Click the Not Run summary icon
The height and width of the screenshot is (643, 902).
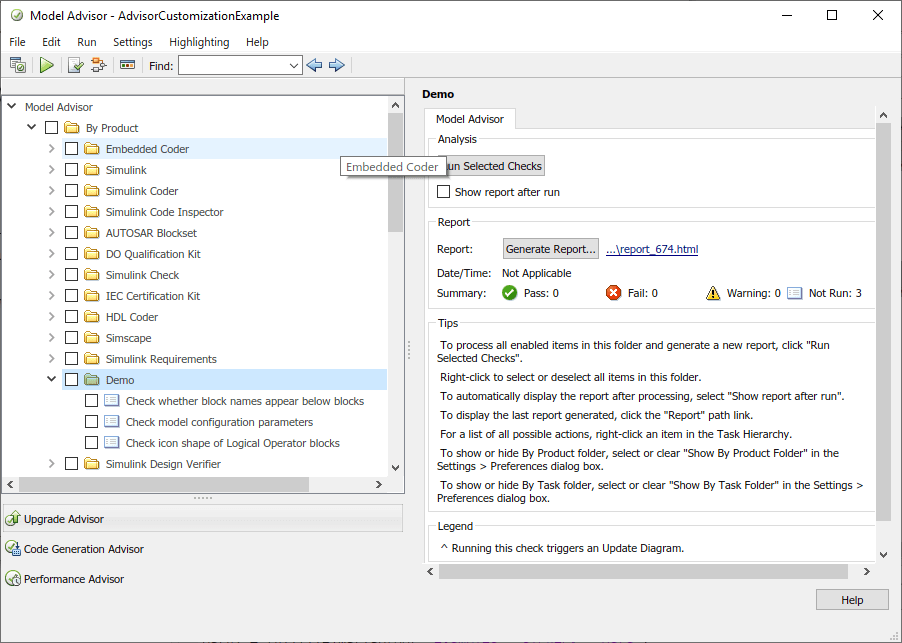[x=794, y=293]
